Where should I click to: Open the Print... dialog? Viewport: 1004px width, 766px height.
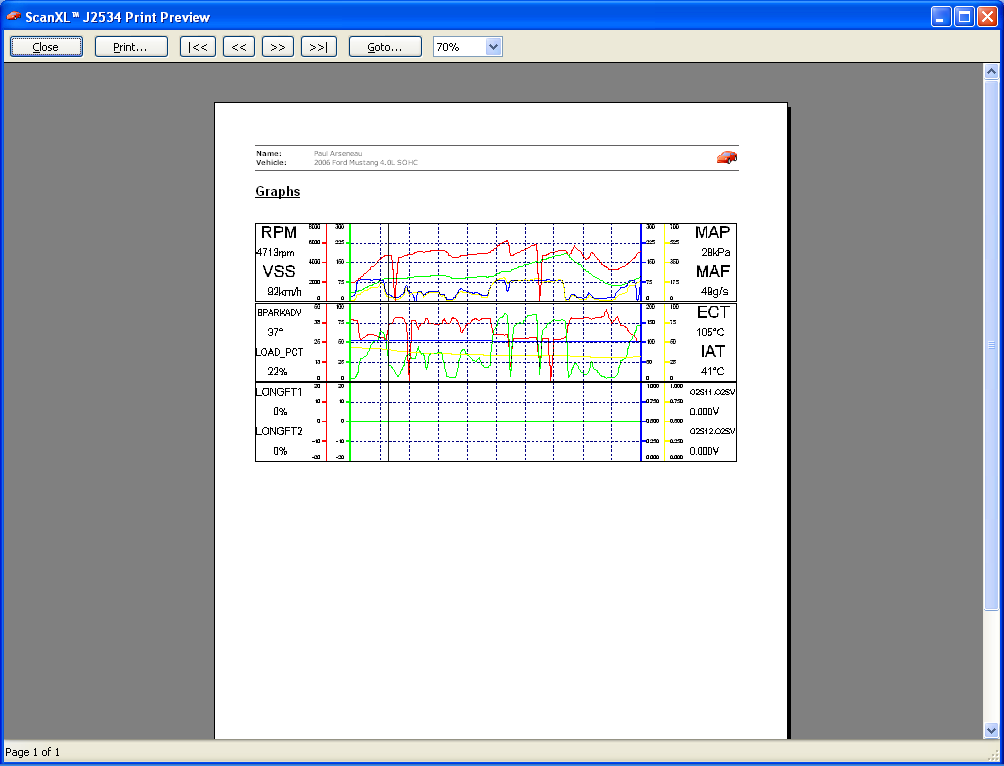pos(131,47)
